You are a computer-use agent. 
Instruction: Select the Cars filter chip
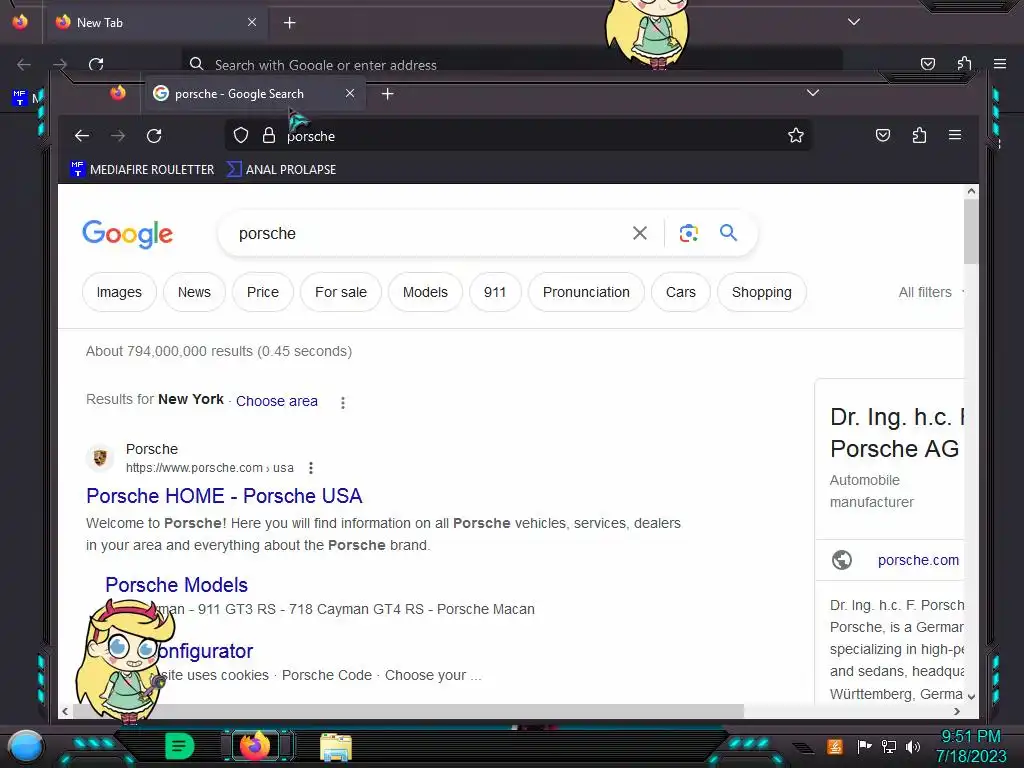[680, 292]
